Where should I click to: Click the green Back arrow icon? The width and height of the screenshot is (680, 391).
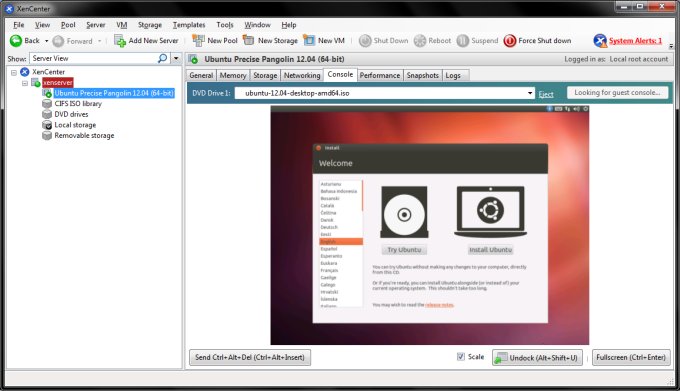(x=16, y=41)
